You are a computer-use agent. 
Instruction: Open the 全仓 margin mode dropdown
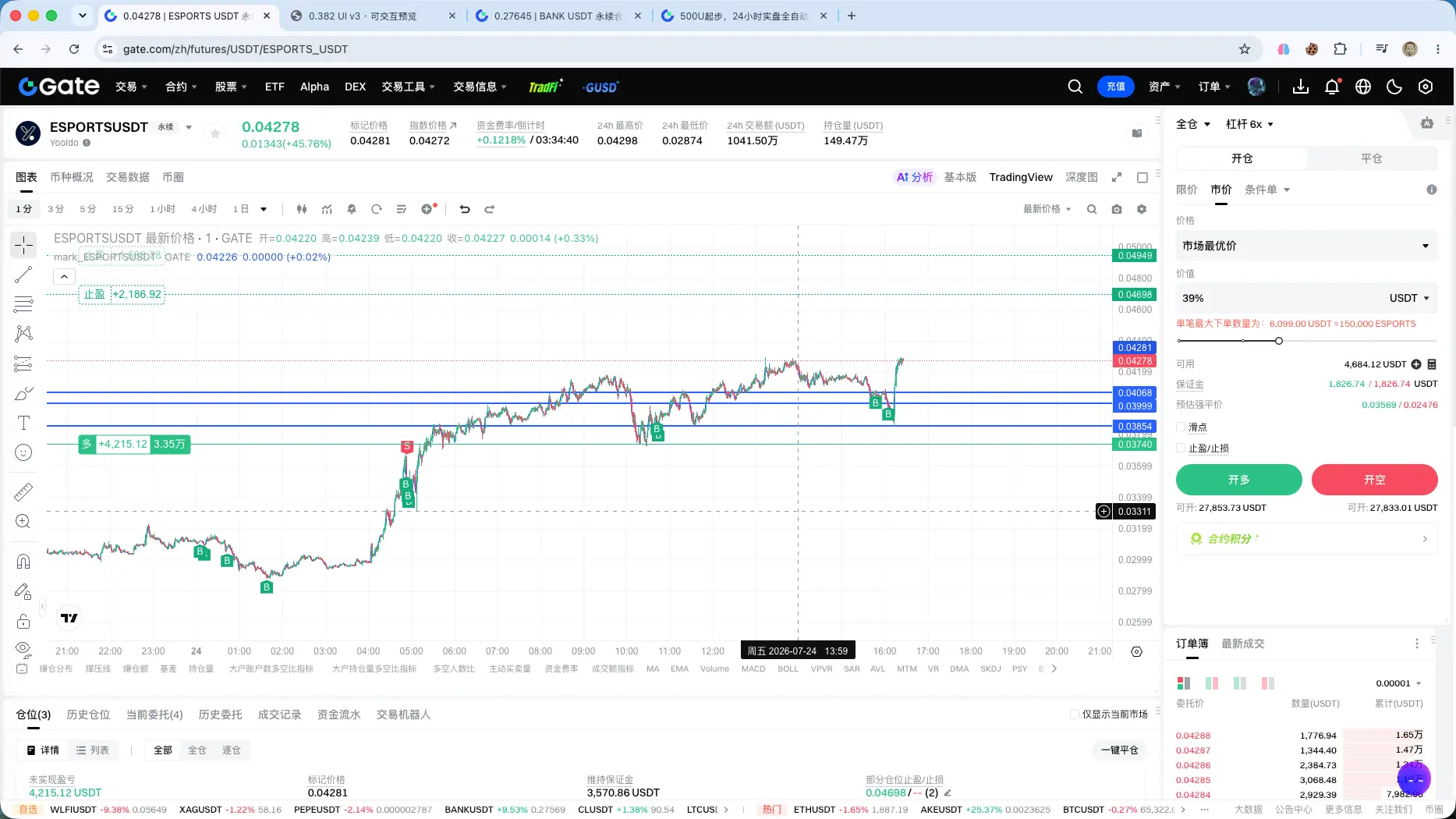click(1193, 124)
